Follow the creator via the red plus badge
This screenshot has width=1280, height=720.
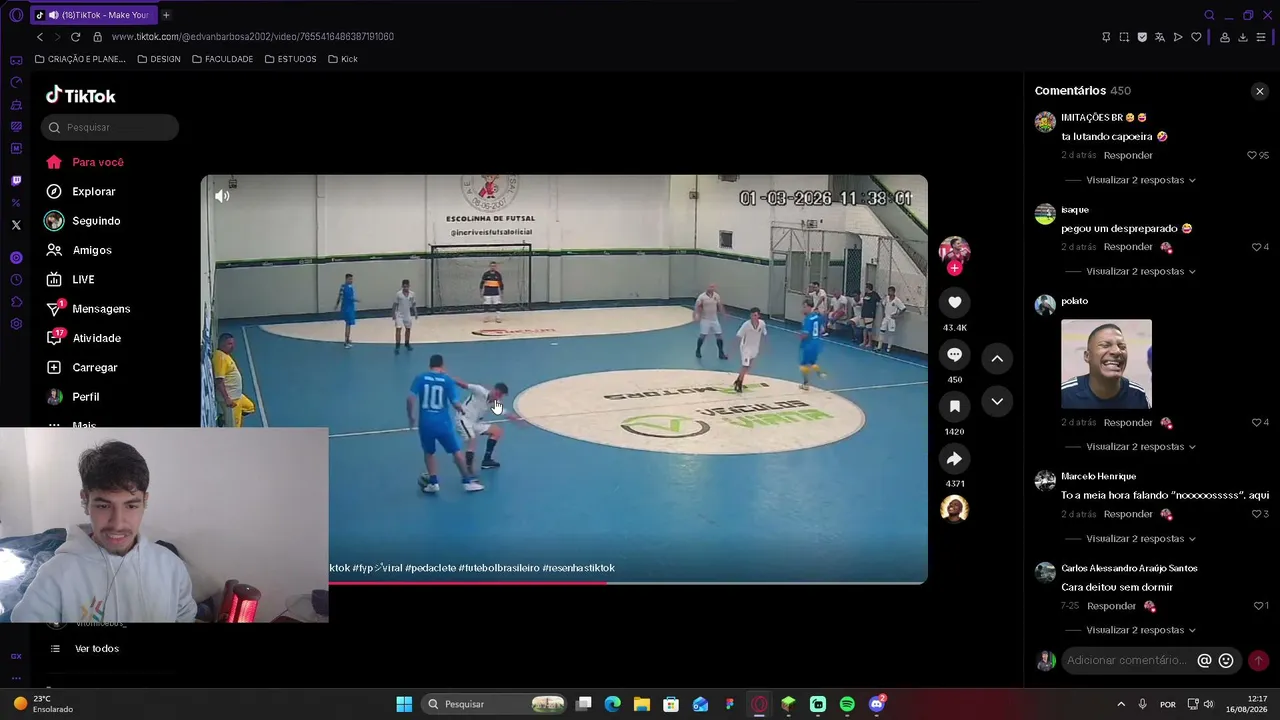[x=954, y=268]
